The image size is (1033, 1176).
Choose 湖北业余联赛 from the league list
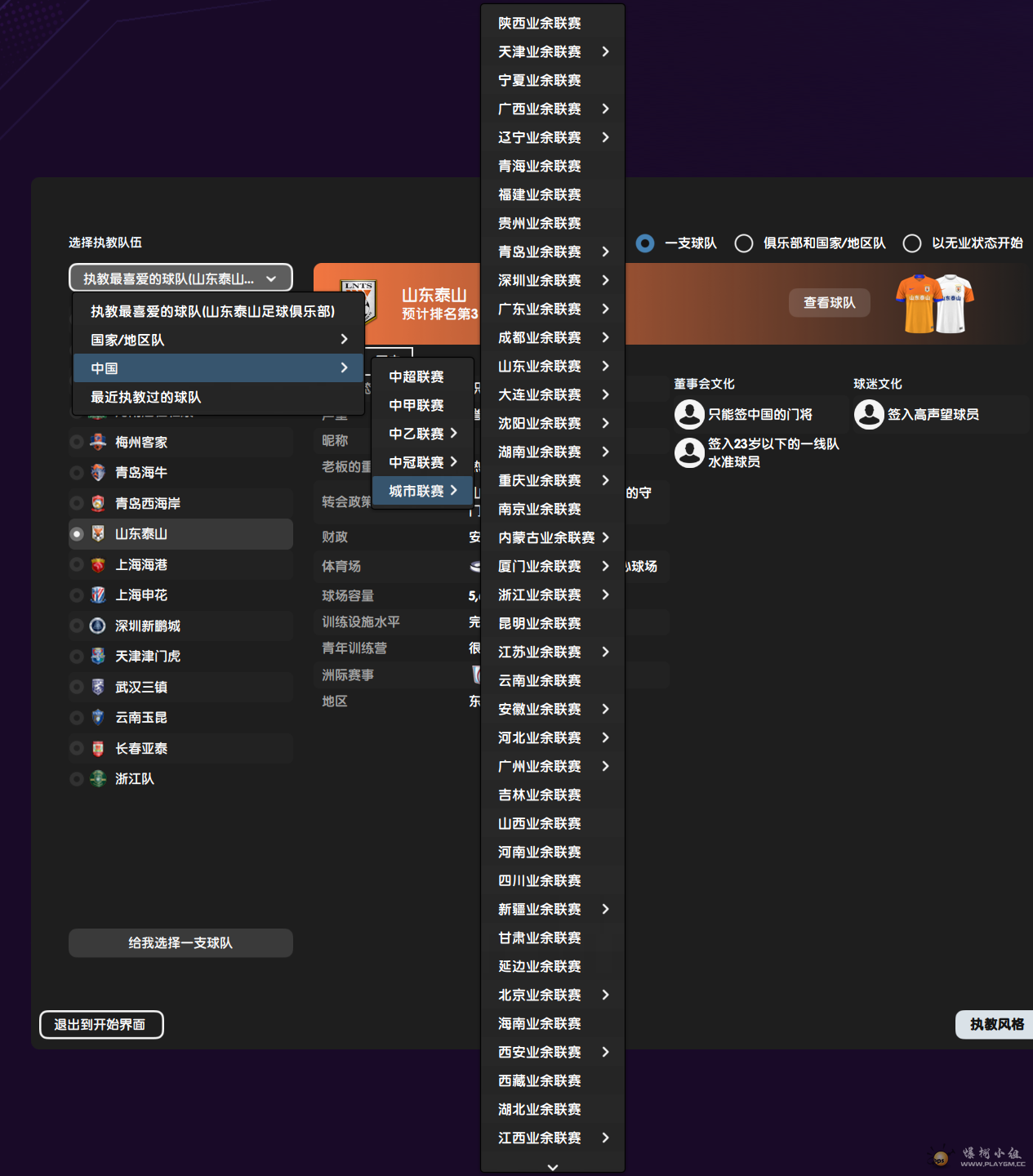553,1109
